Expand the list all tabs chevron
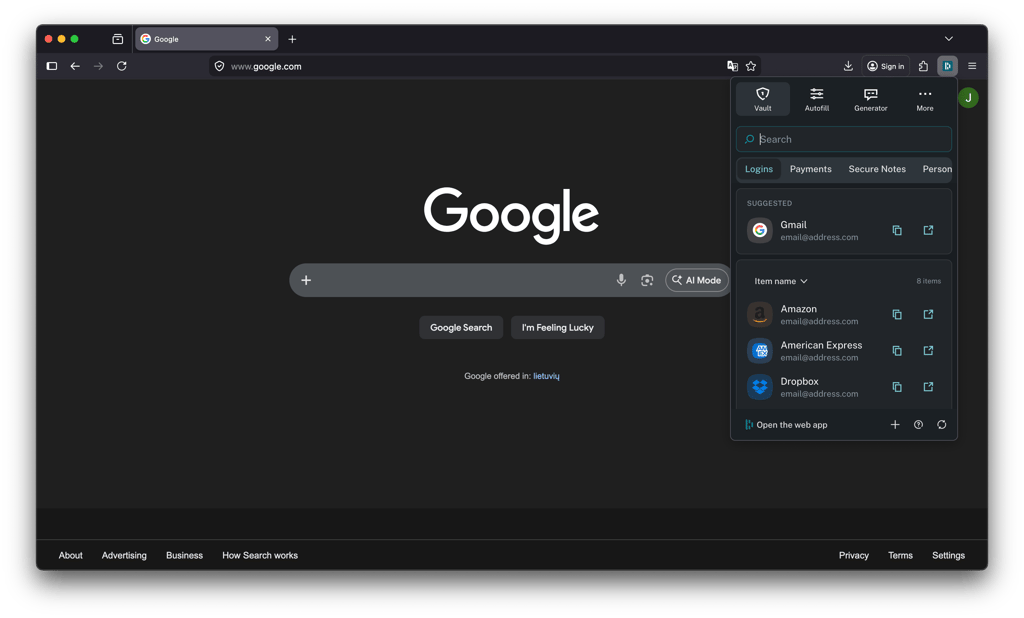 (948, 39)
